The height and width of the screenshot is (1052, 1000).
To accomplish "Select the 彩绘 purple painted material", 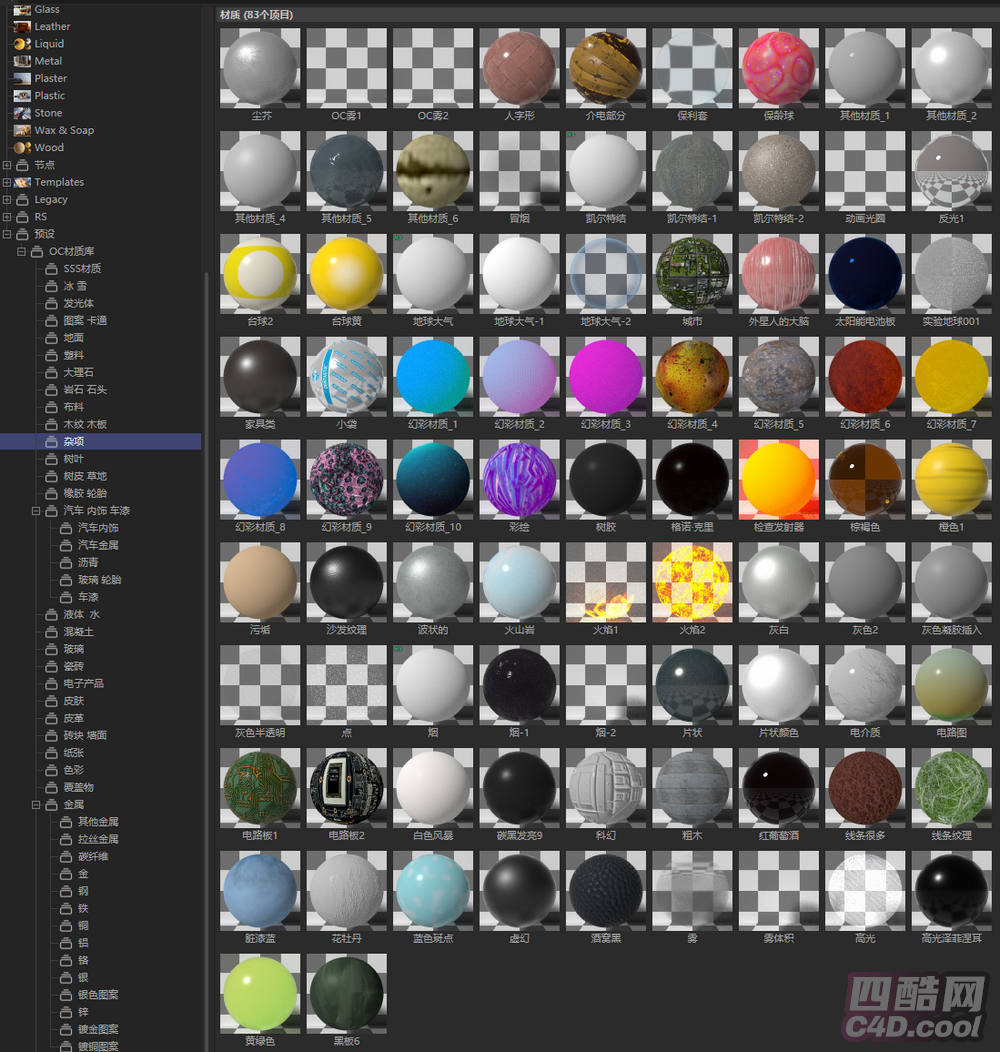I will point(519,479).
